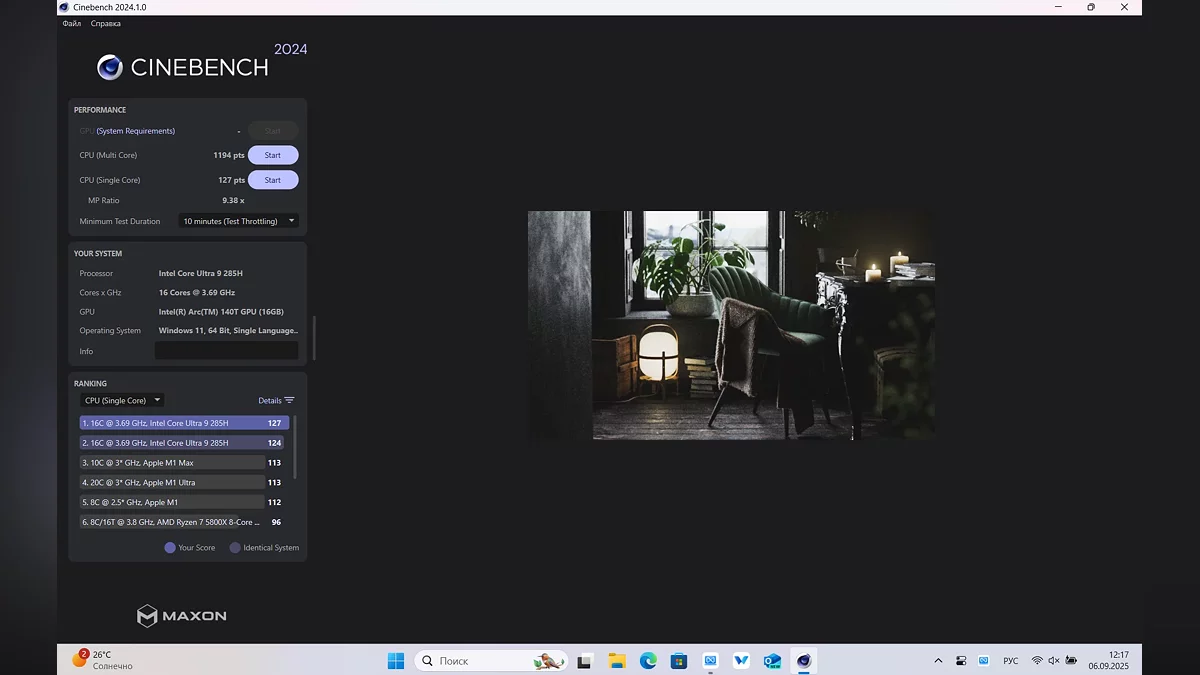Viewport: 1200px width, 675px height.
Task: Click the Maxon logo at bottom
Action: point(182,615)
